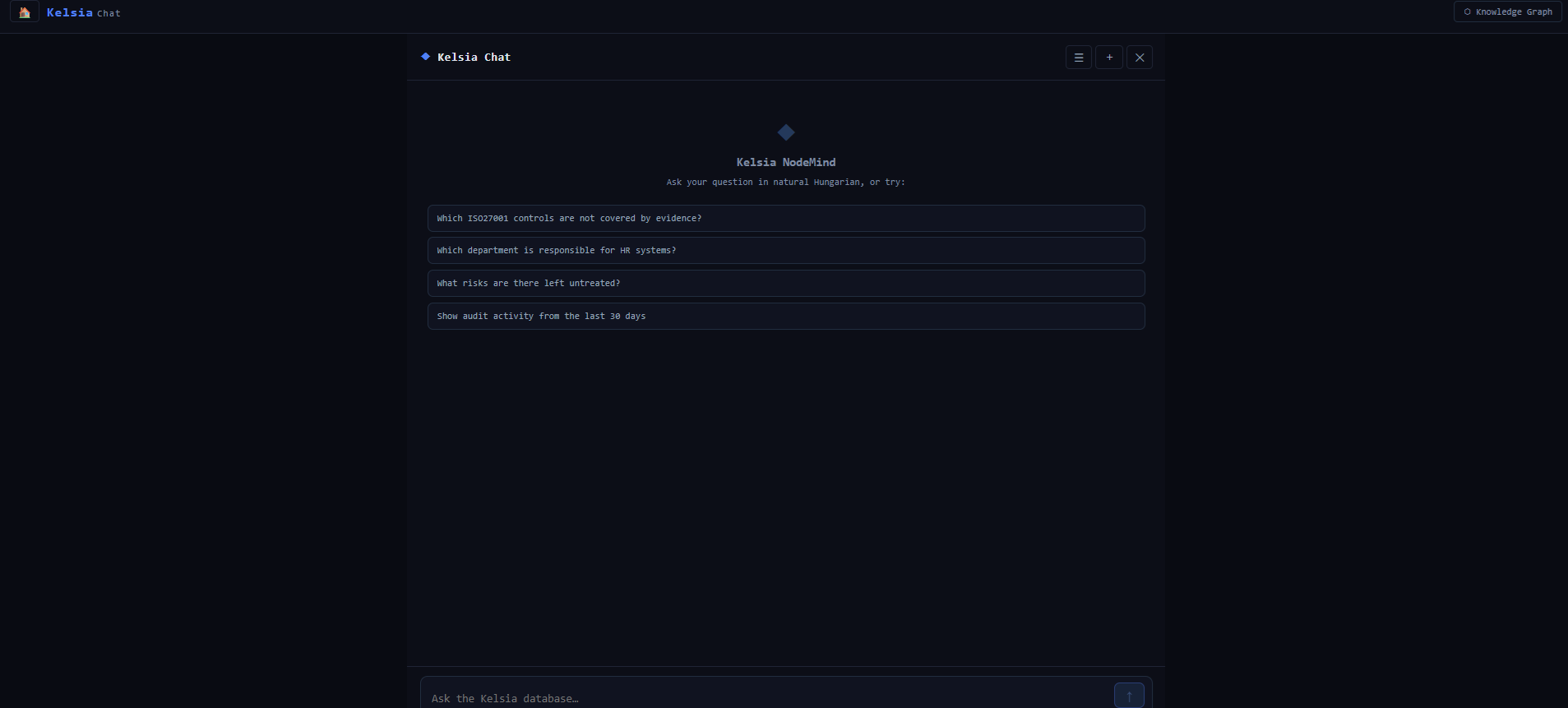Select the ISO27001 controls evidence suggestion

tap(786, 218)
